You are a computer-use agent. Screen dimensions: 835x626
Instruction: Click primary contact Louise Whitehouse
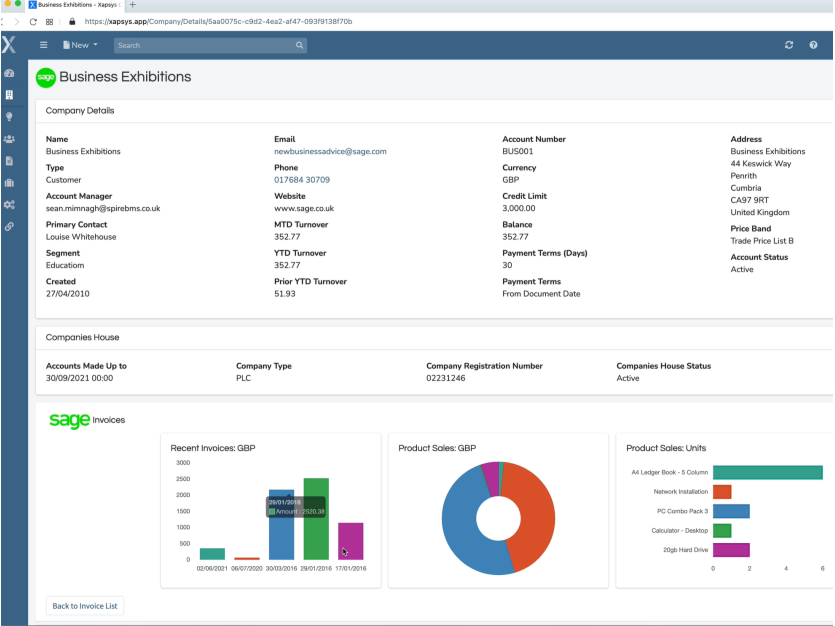point(81,237)
